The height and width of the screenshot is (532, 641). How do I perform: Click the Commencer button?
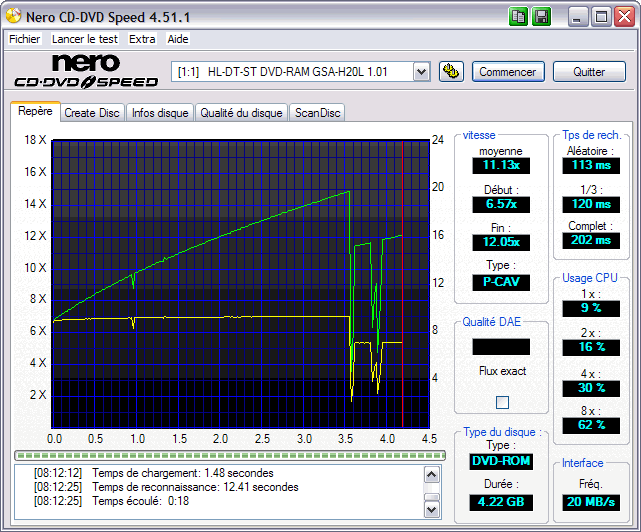508,72
